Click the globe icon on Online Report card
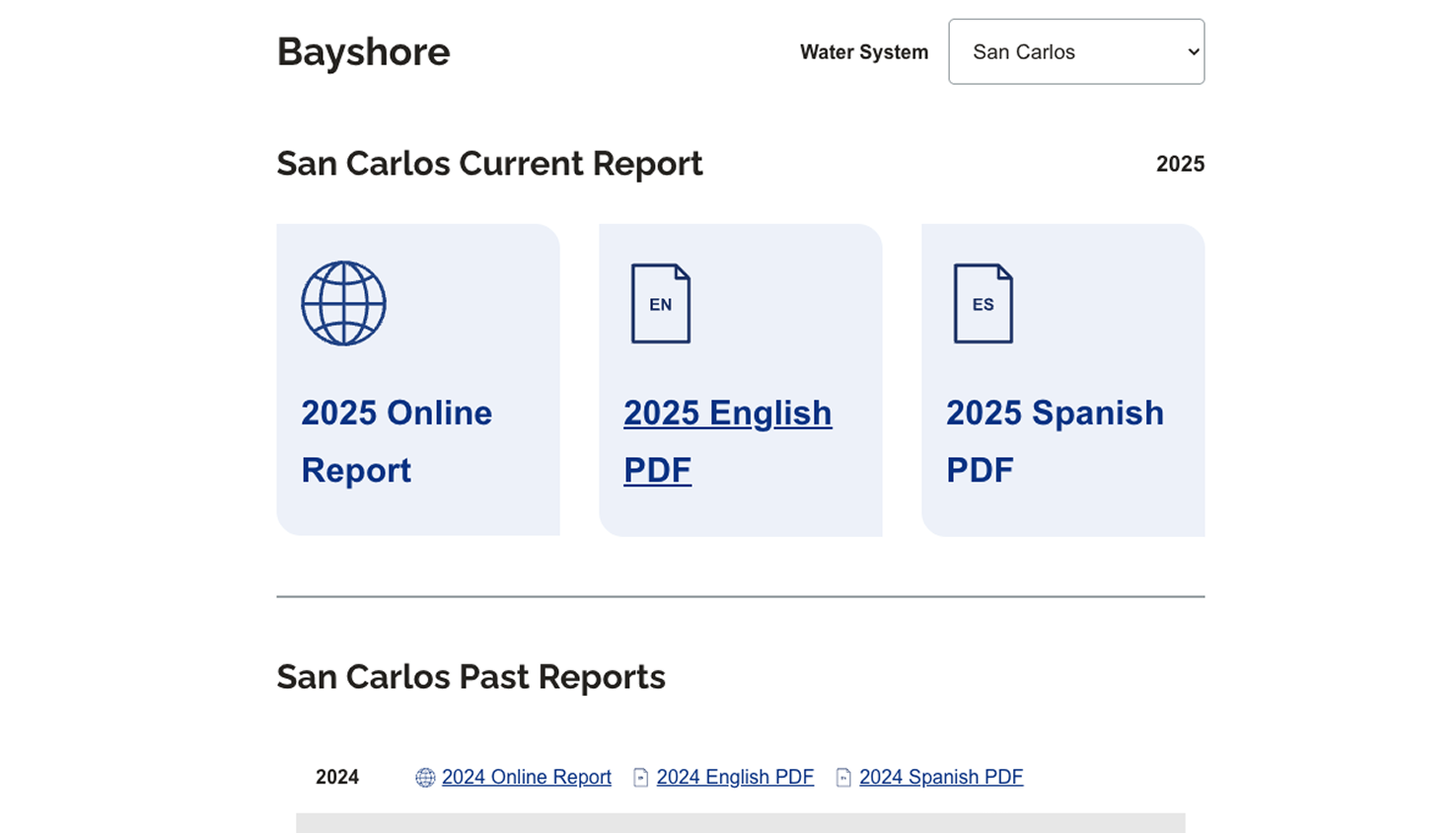 (x=343, y=303)
